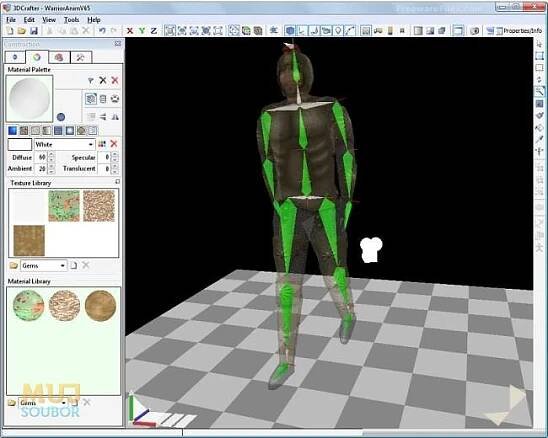Switch to the materials color-wheel tab
Screen dimensions: 548x438
point(37,57)
